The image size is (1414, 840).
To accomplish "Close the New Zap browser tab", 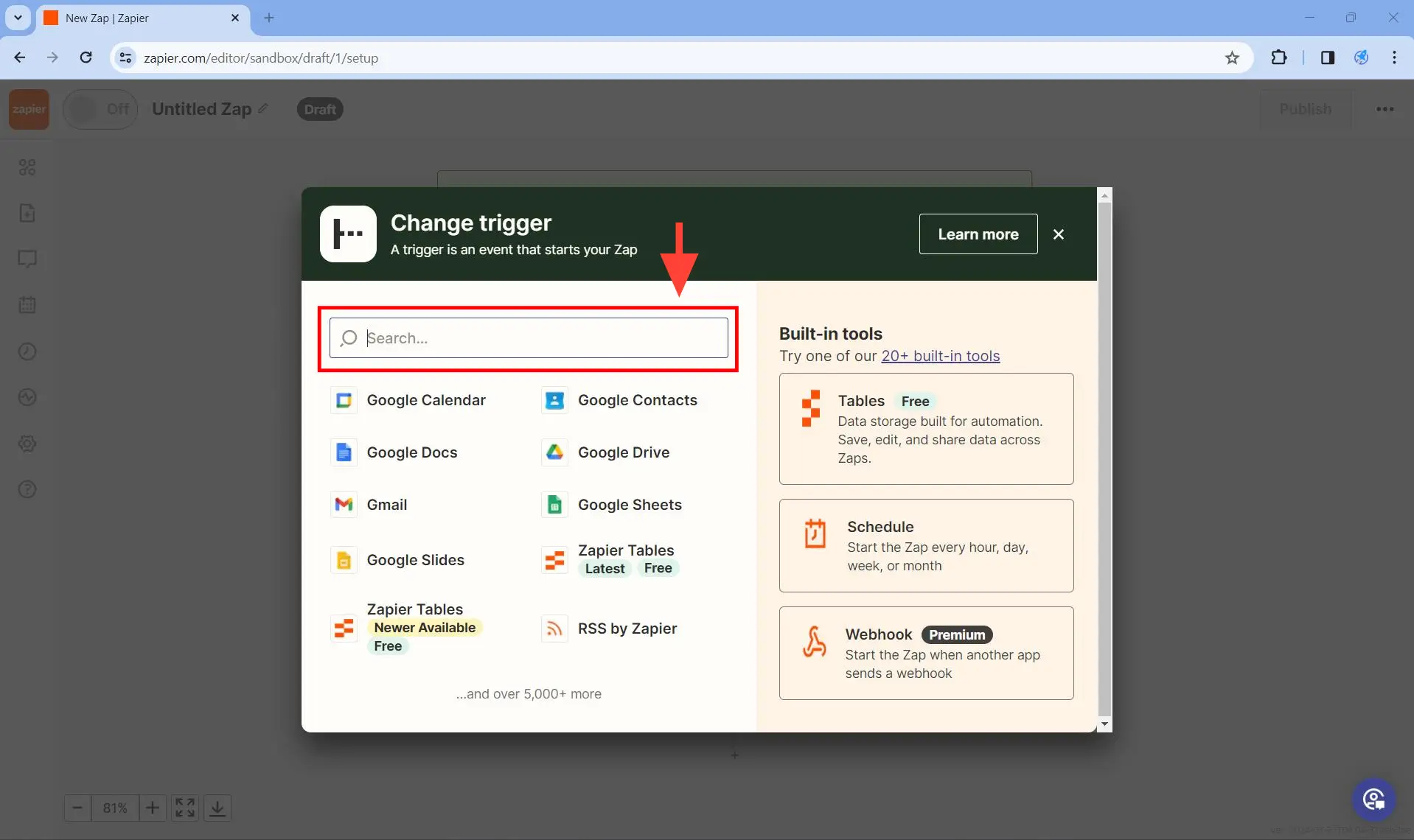I will coord(235,18).
